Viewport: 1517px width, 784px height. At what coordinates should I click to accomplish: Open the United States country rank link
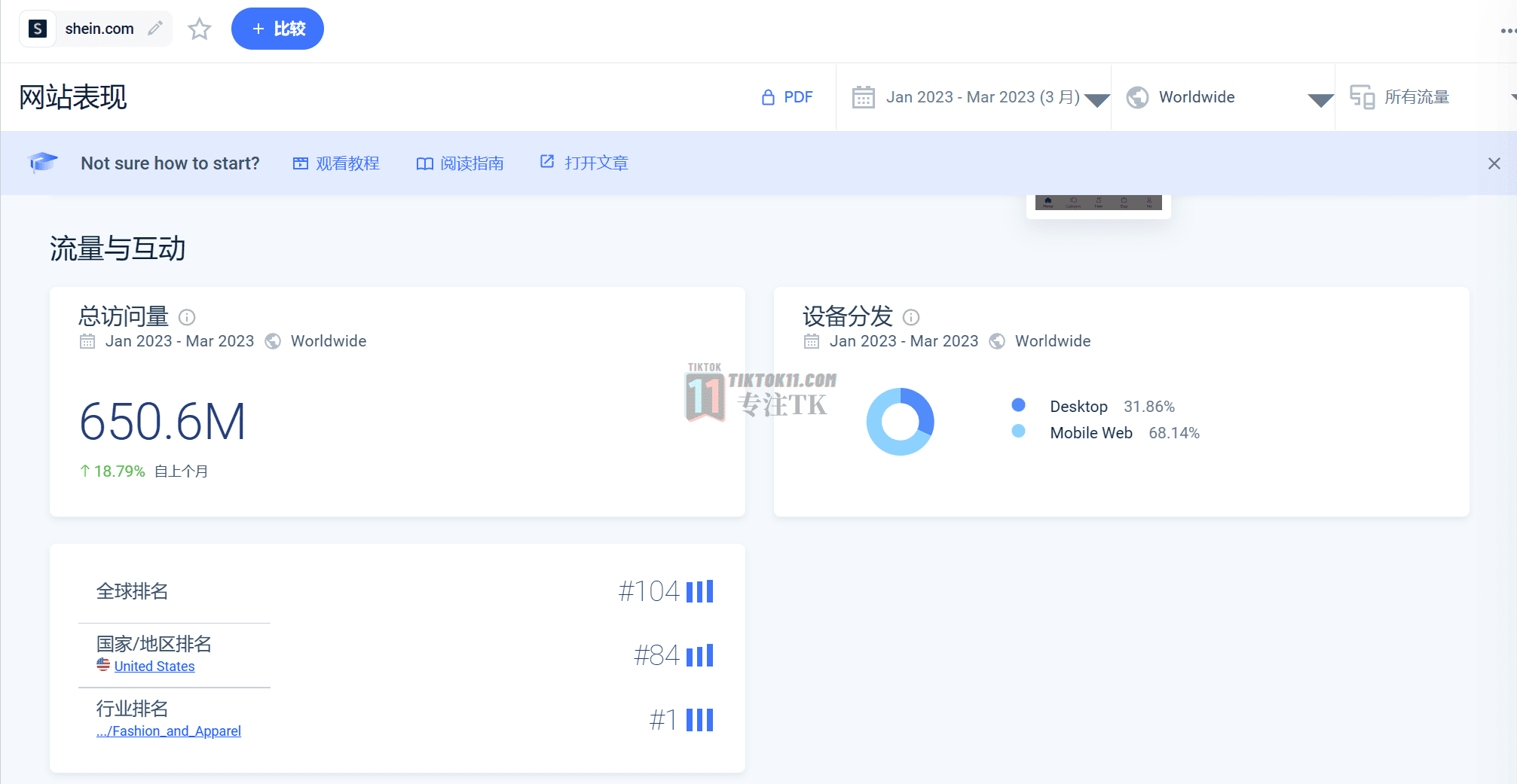154,667
